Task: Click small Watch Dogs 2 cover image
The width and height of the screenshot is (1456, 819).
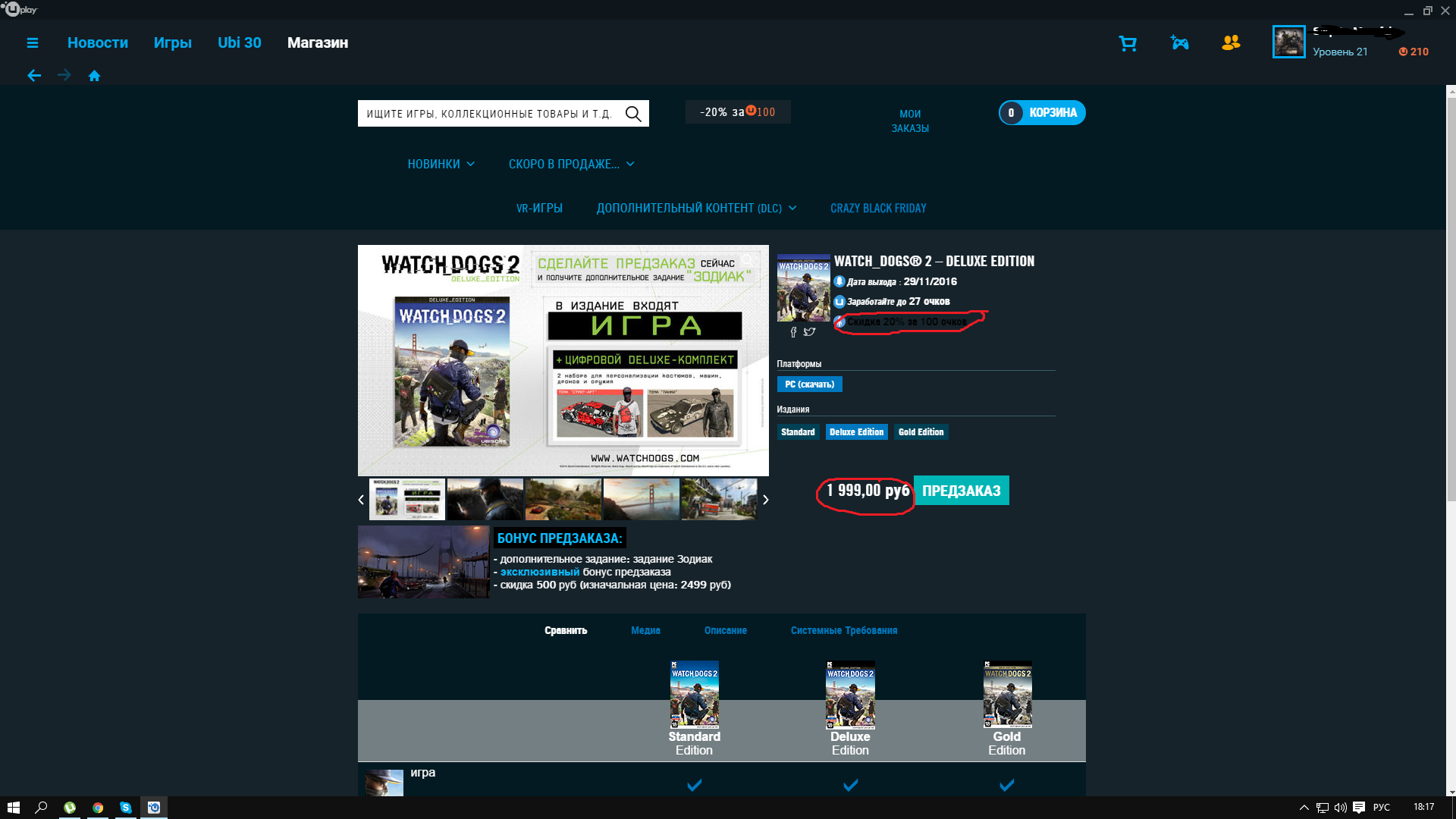Action: [804, 288]
